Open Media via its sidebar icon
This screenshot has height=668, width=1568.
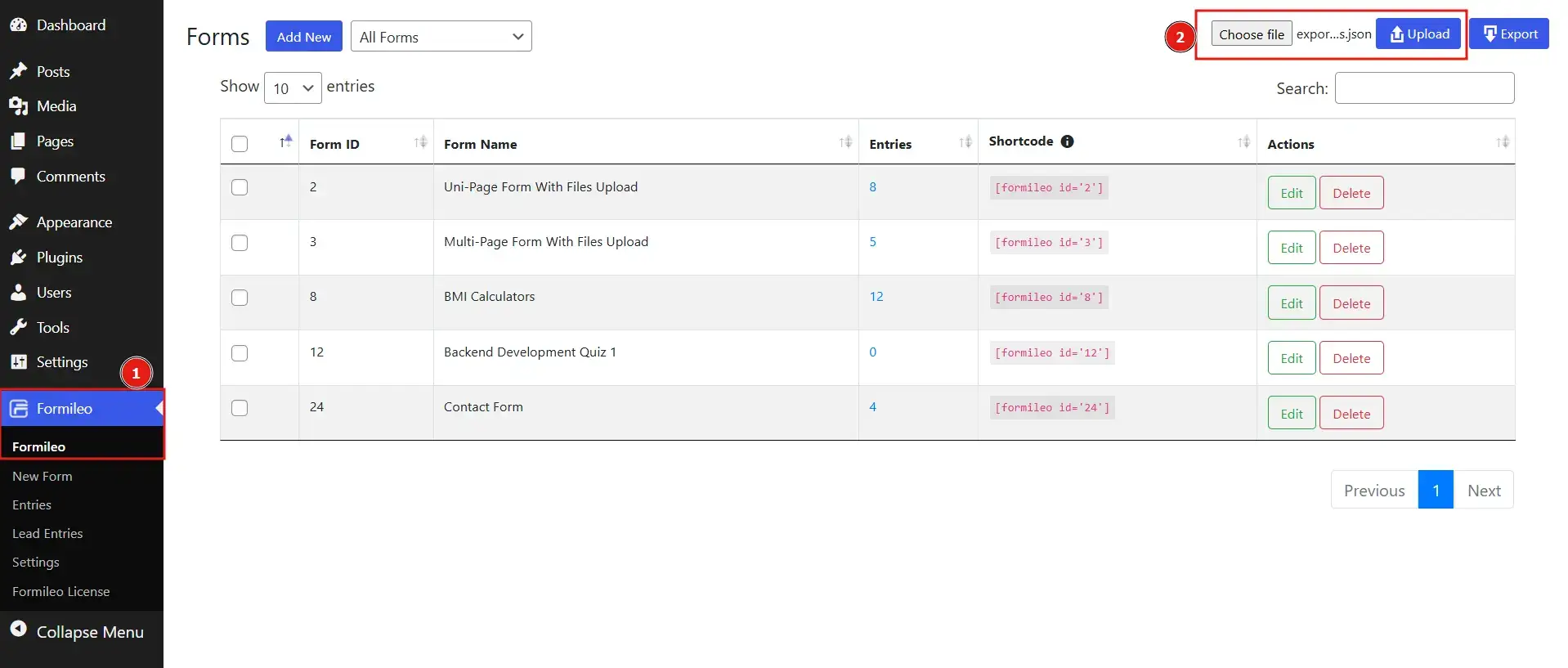(18, 106)
